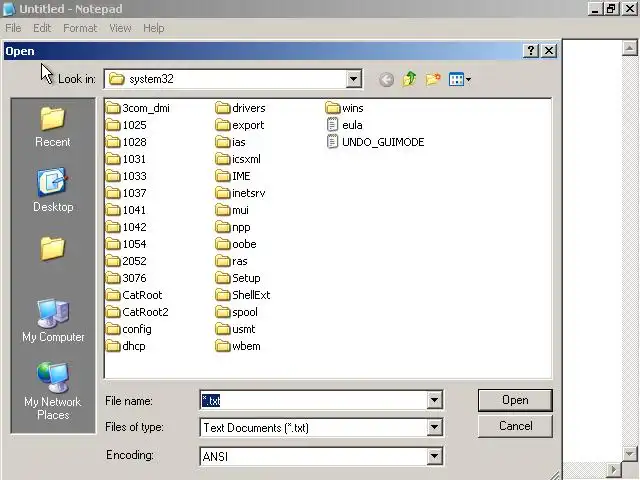The height and width of the screenshot is (480, 640).
Task: Select the ShellExt folder
Action: pos(243,295)
